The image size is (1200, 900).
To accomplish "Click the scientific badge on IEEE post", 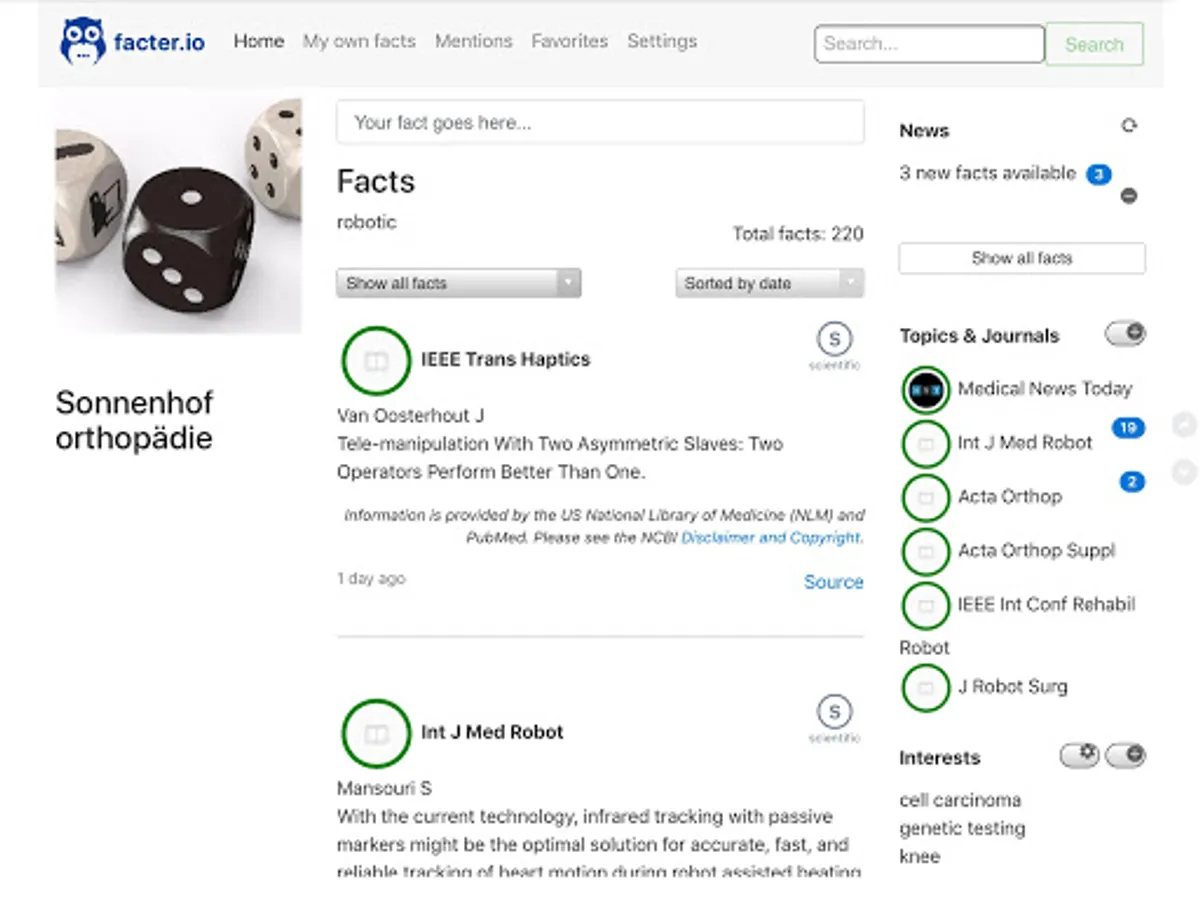I will [x=834, y=338].
